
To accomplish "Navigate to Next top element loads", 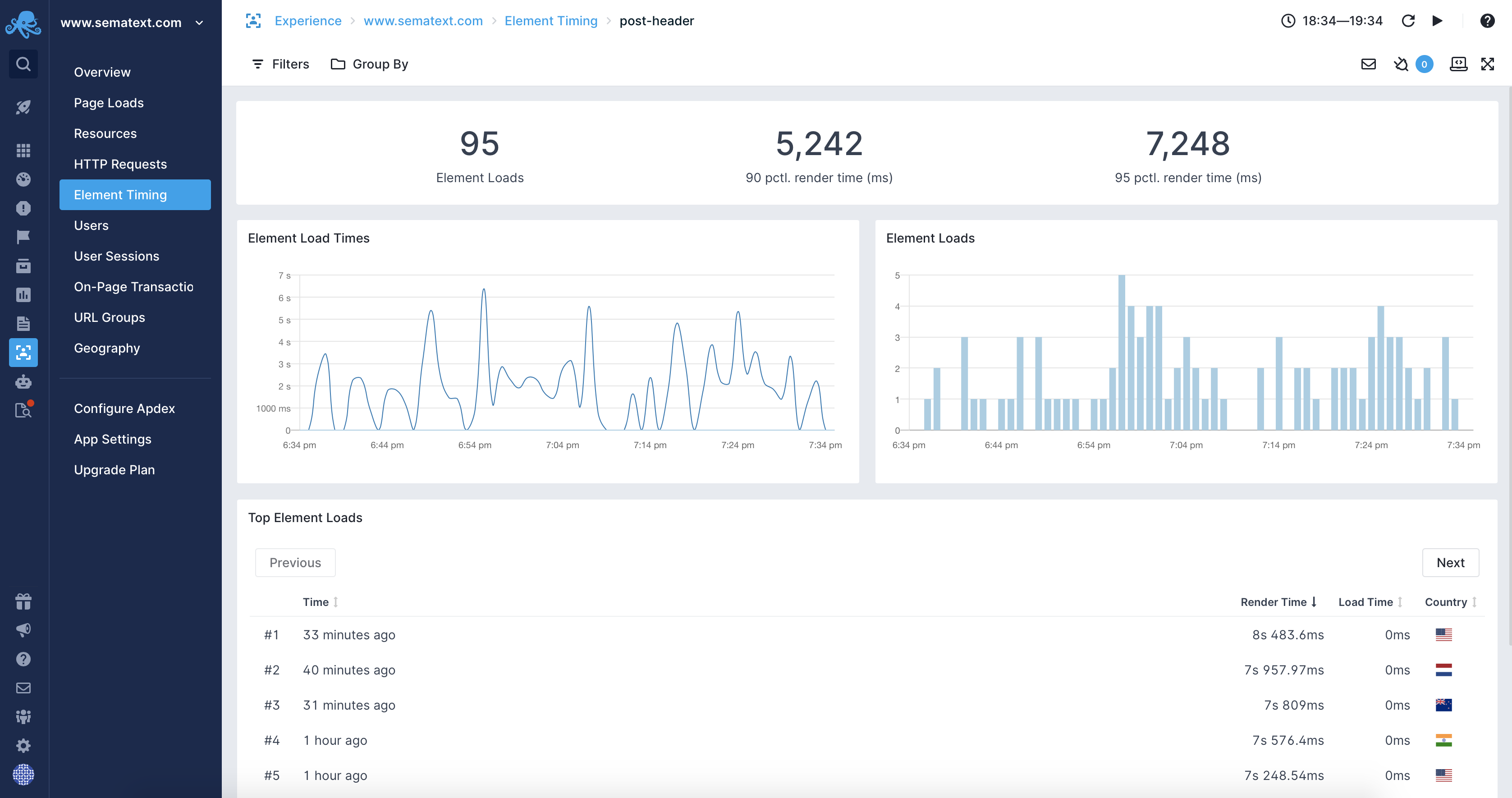I will 1451,562.
